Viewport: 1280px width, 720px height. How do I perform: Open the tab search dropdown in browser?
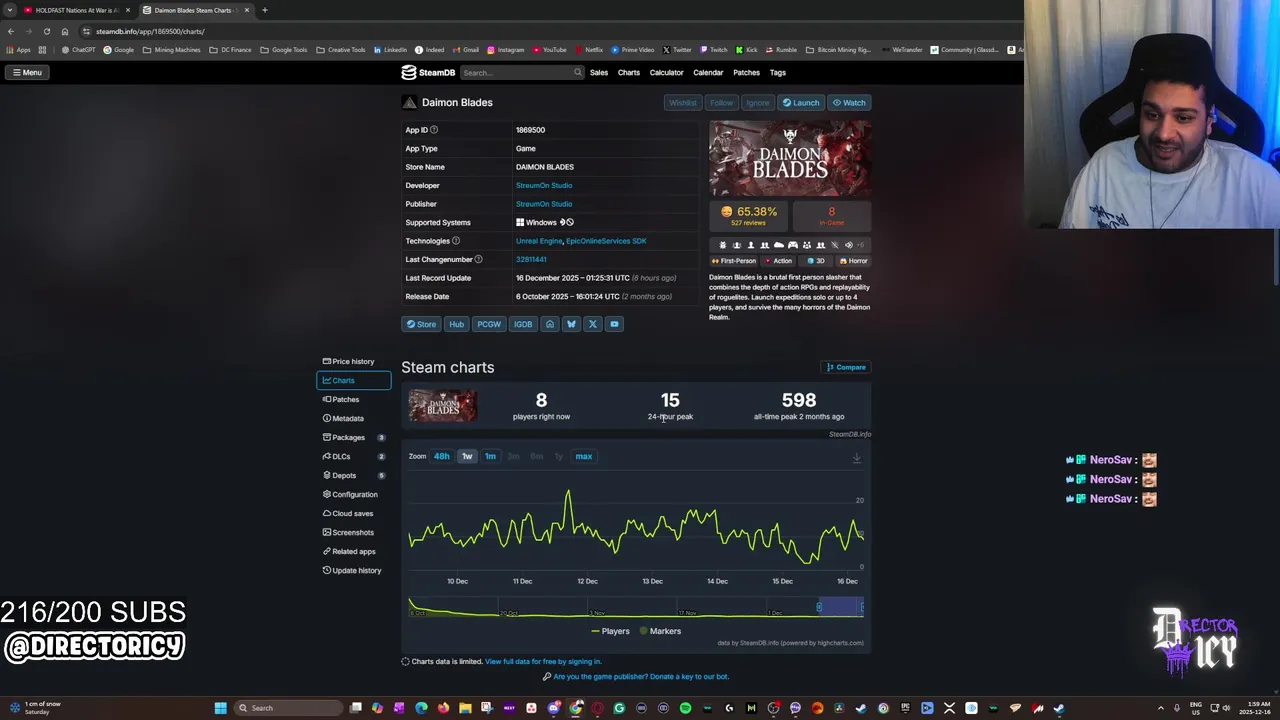coord(11,10)
